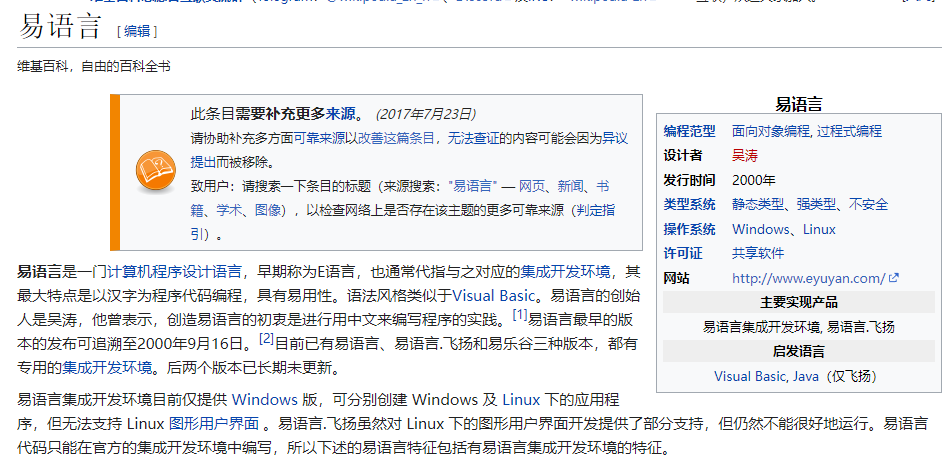
Task: Open the Windows link in the body paragraph
Action: point(265,400)
